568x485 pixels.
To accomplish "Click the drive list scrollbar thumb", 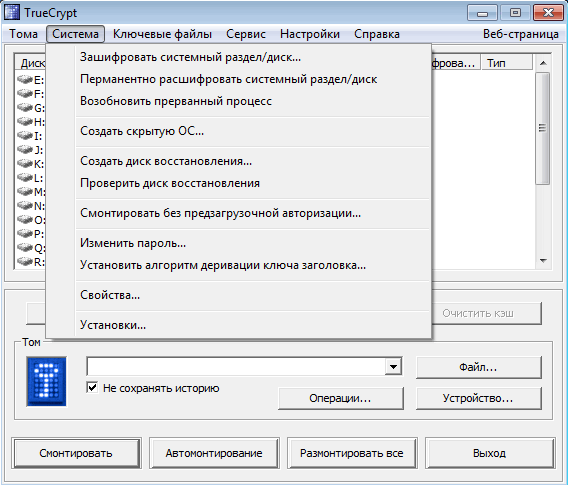I will [543, 128].
